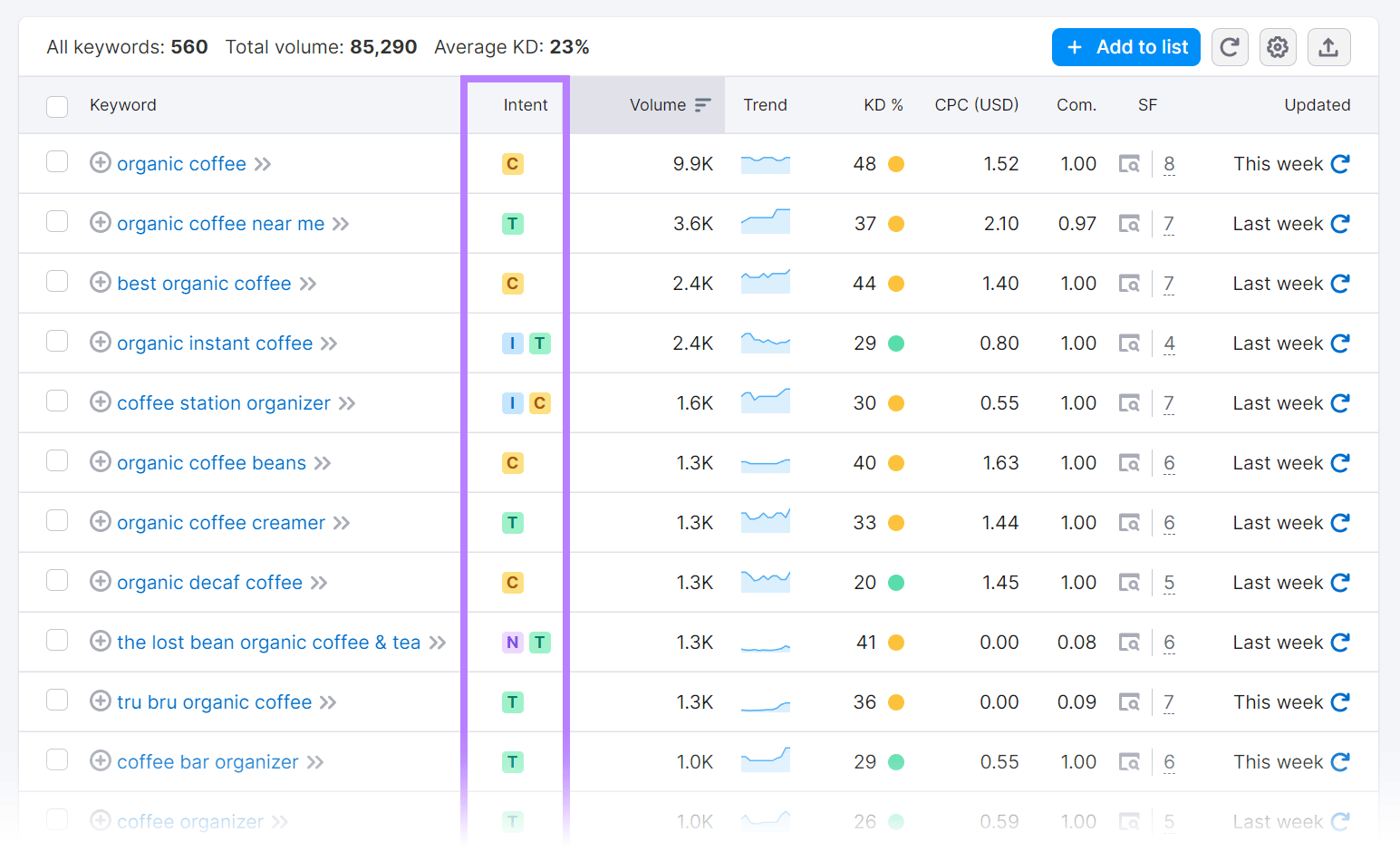Sort by the CPC (USD) column header
Screen dimensions: 1400x851
[x=977, y=105]
